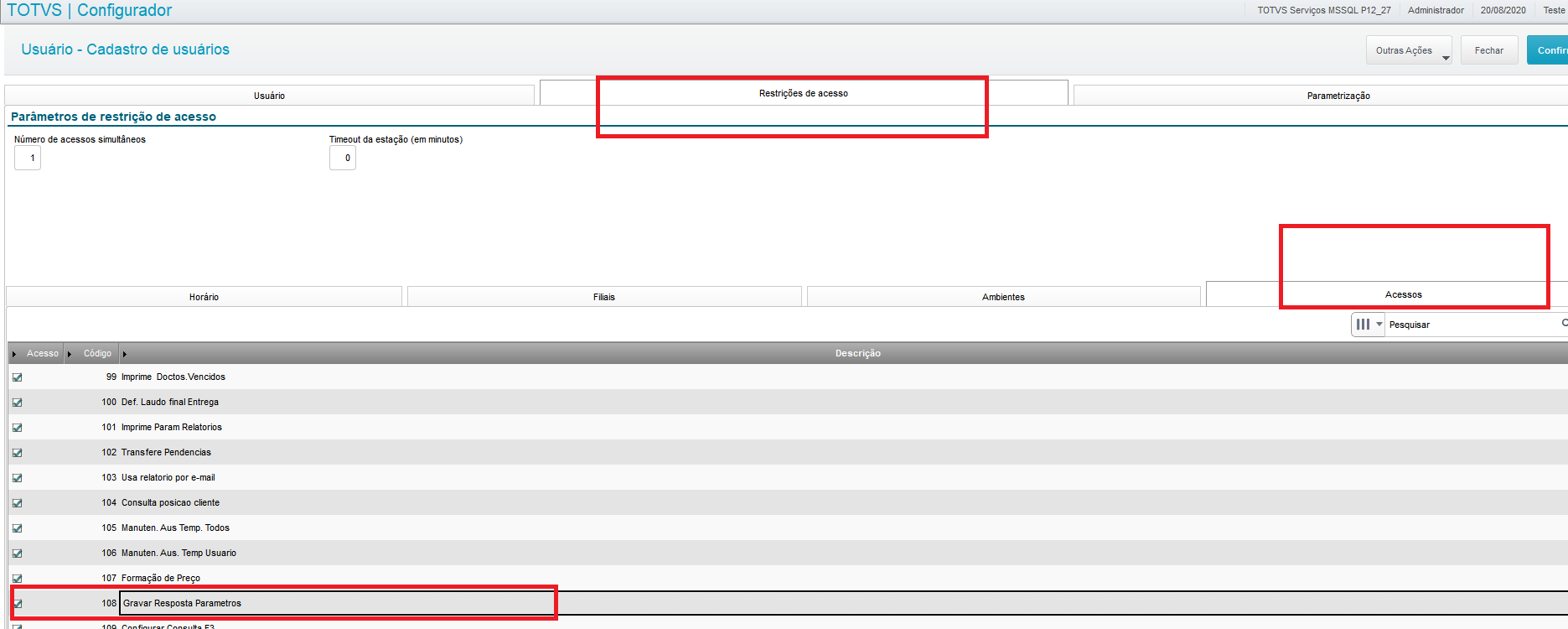Uncheck access 104 Consulta posicao cliente
Image resolution: width=1568 pixels, height=629 pixels.
pyautogui.click(x=17, y=503)
